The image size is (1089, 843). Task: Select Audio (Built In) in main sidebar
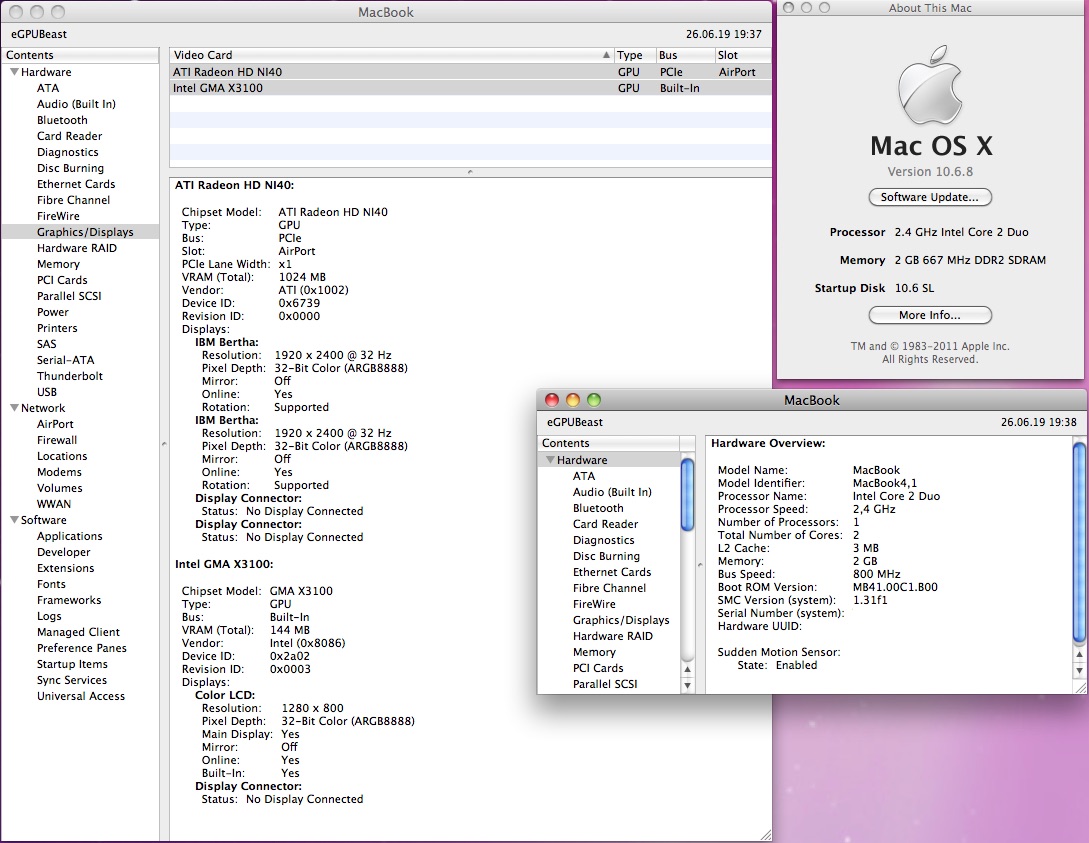click(76, 103)
